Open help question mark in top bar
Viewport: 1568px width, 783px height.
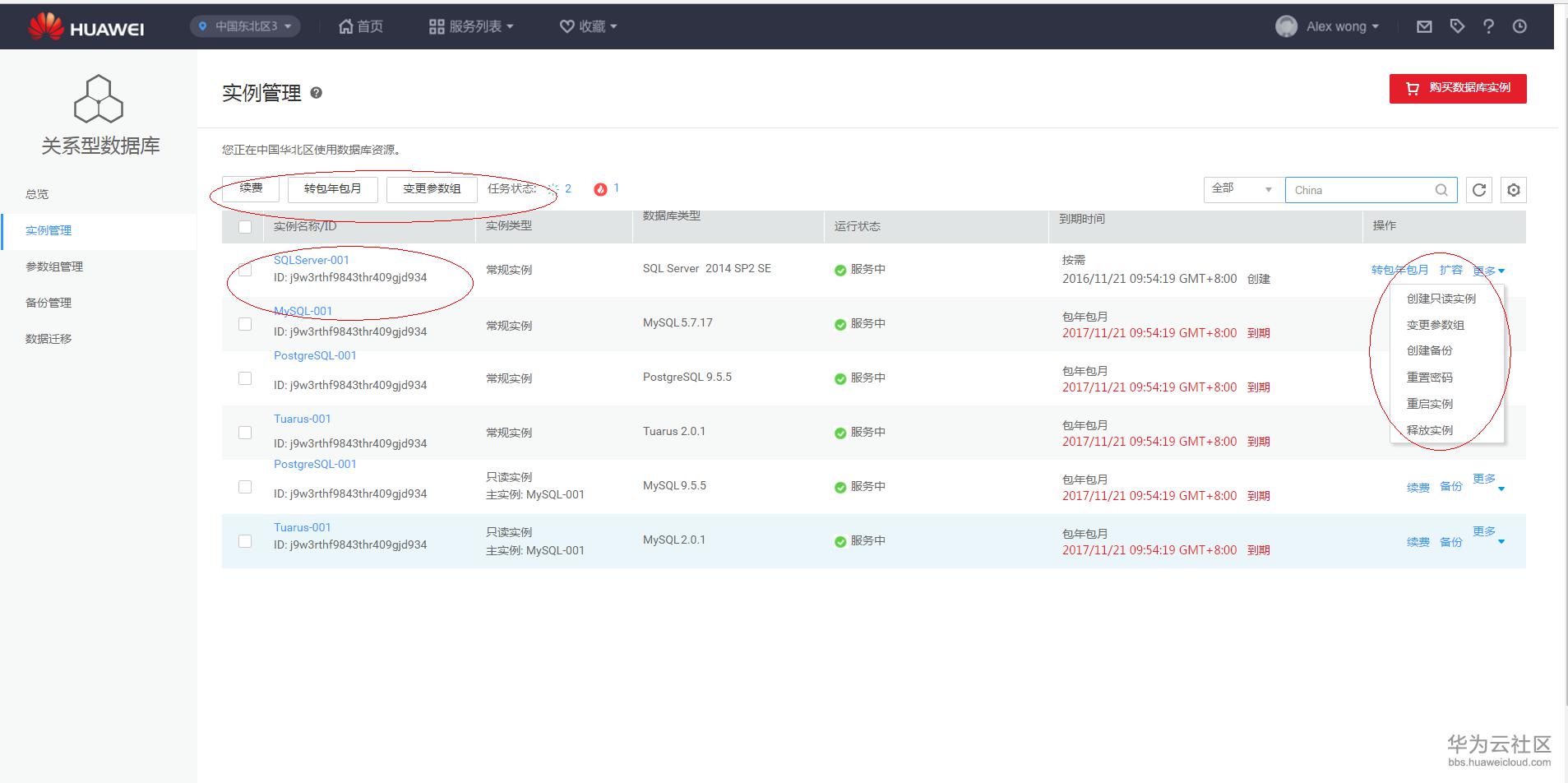point(1488,26)
